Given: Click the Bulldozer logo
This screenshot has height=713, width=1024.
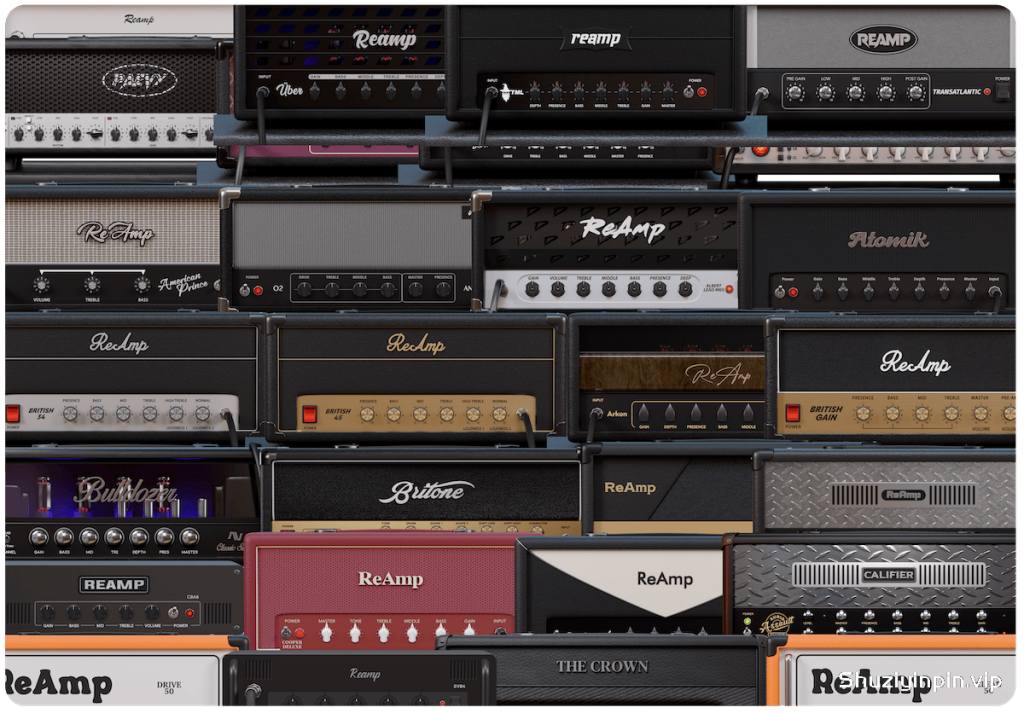Looking at the screenshot, I should [127, 491].
